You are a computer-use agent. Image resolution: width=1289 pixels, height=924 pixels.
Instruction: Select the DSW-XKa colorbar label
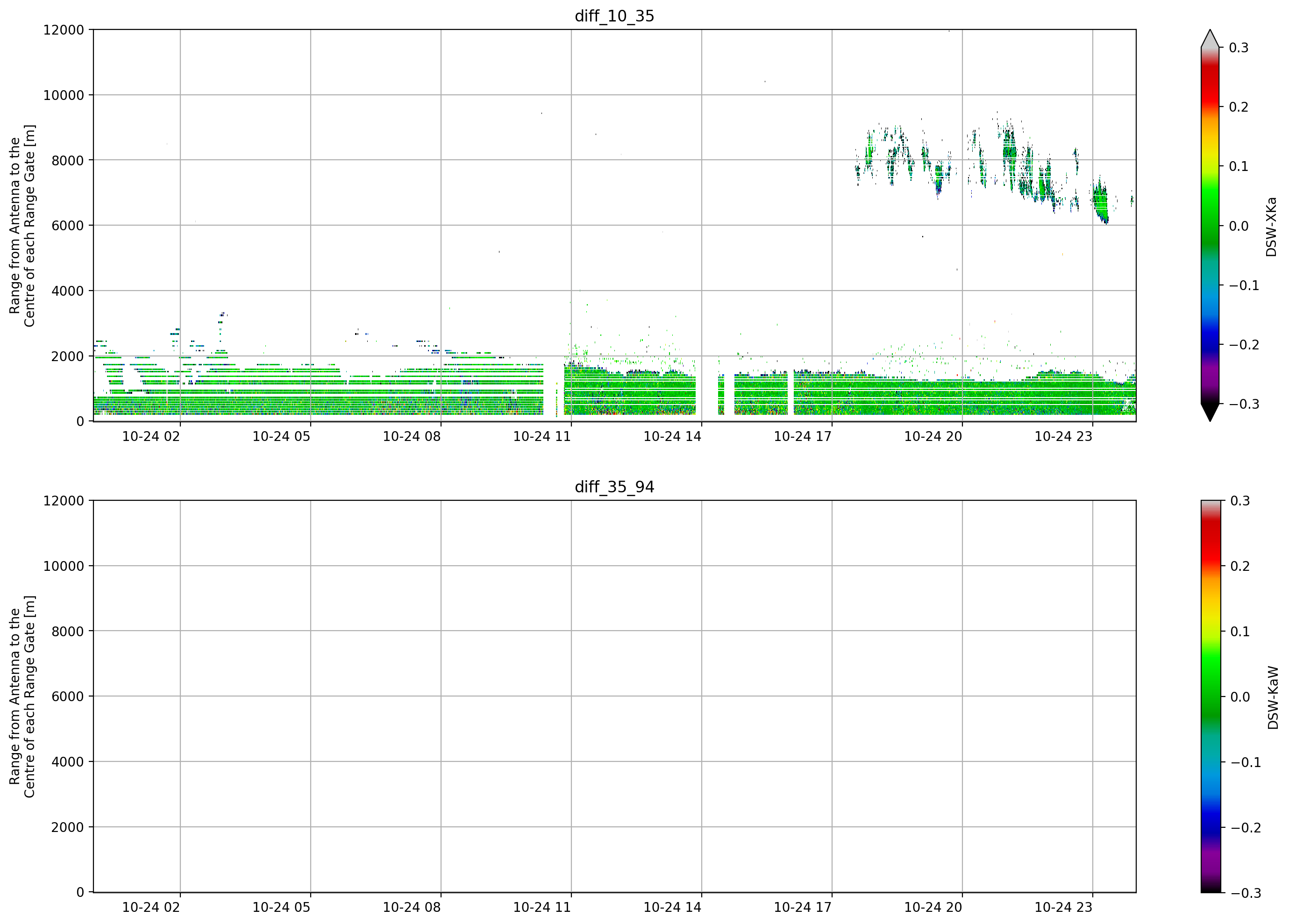[x=1271, y=227]
